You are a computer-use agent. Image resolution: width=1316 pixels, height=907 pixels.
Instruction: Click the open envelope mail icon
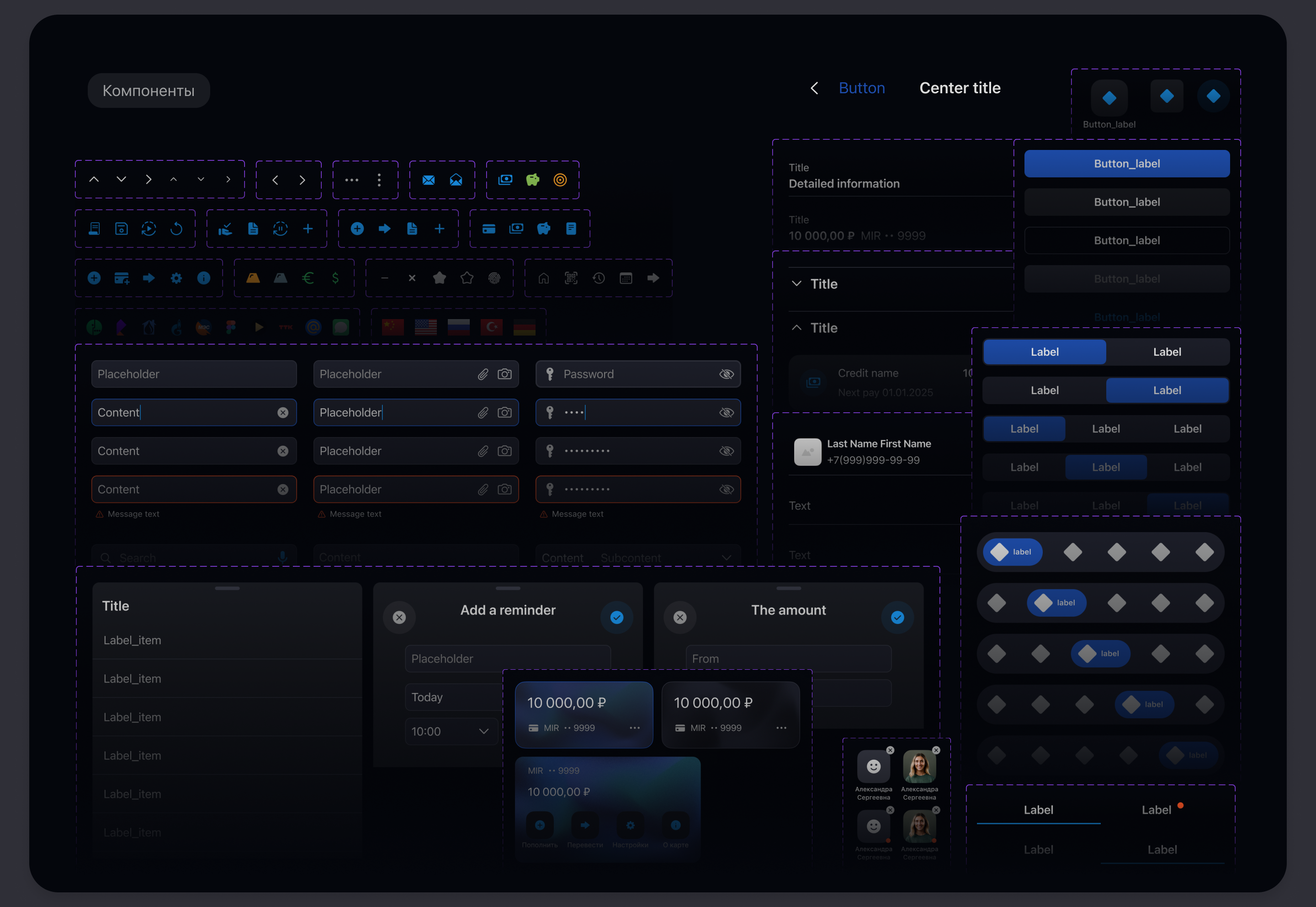pos(456,180)
